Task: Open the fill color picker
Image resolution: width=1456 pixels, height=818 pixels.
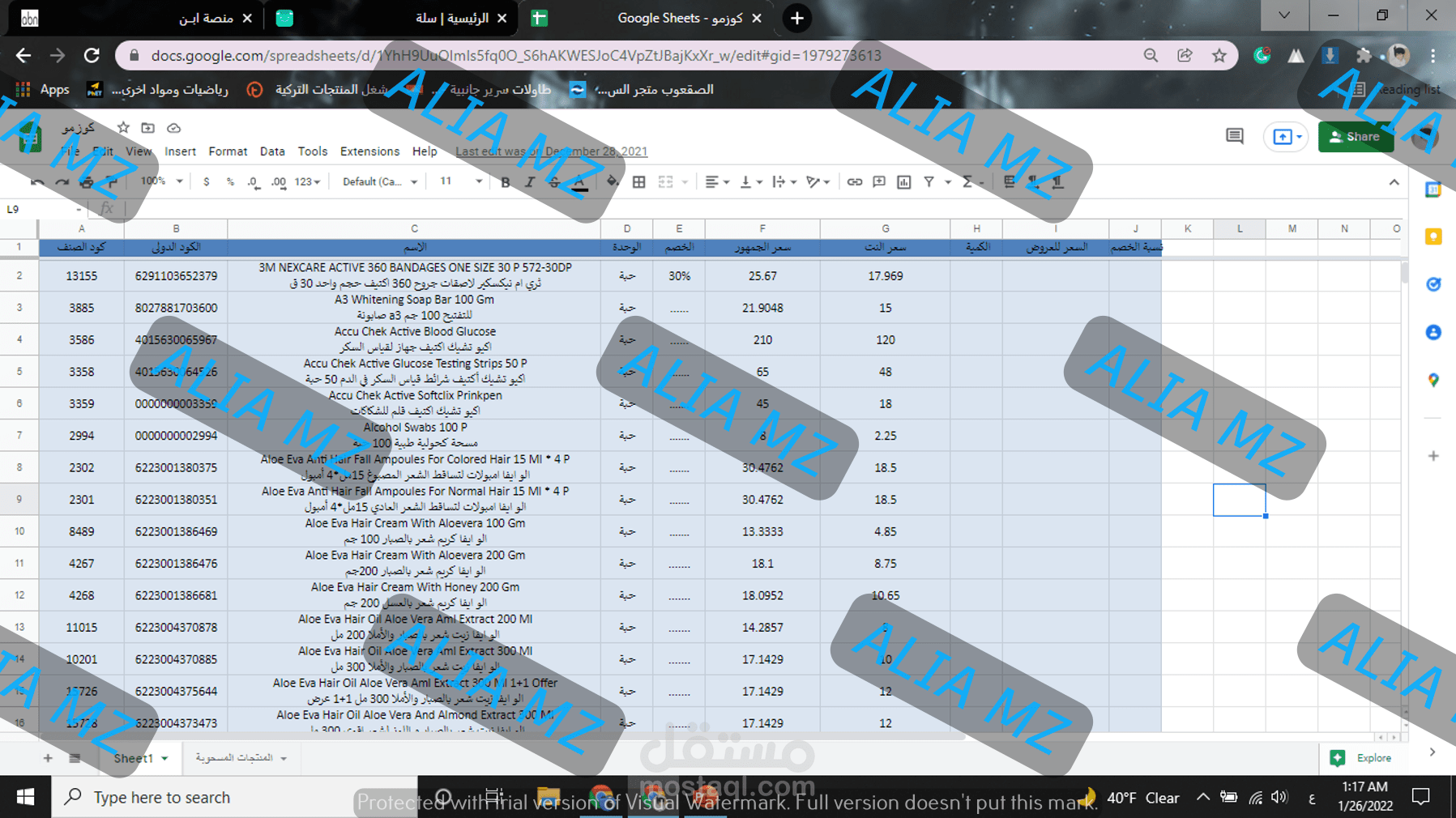Action: coord(613,182)
